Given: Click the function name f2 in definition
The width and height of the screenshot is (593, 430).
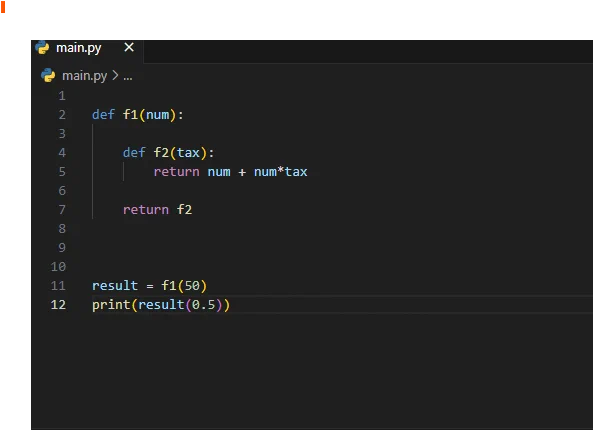Looking at the screenshot, I should point(161,152).
